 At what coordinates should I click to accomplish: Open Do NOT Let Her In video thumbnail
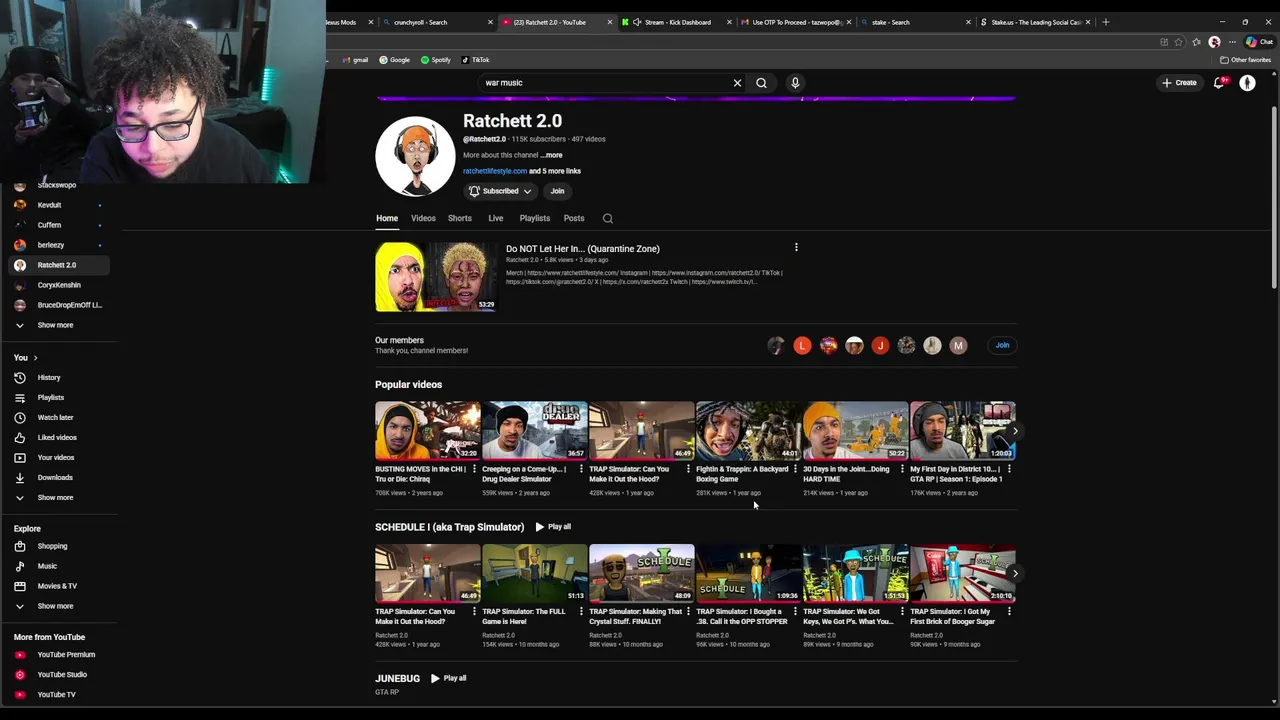(x=435, y=277)
